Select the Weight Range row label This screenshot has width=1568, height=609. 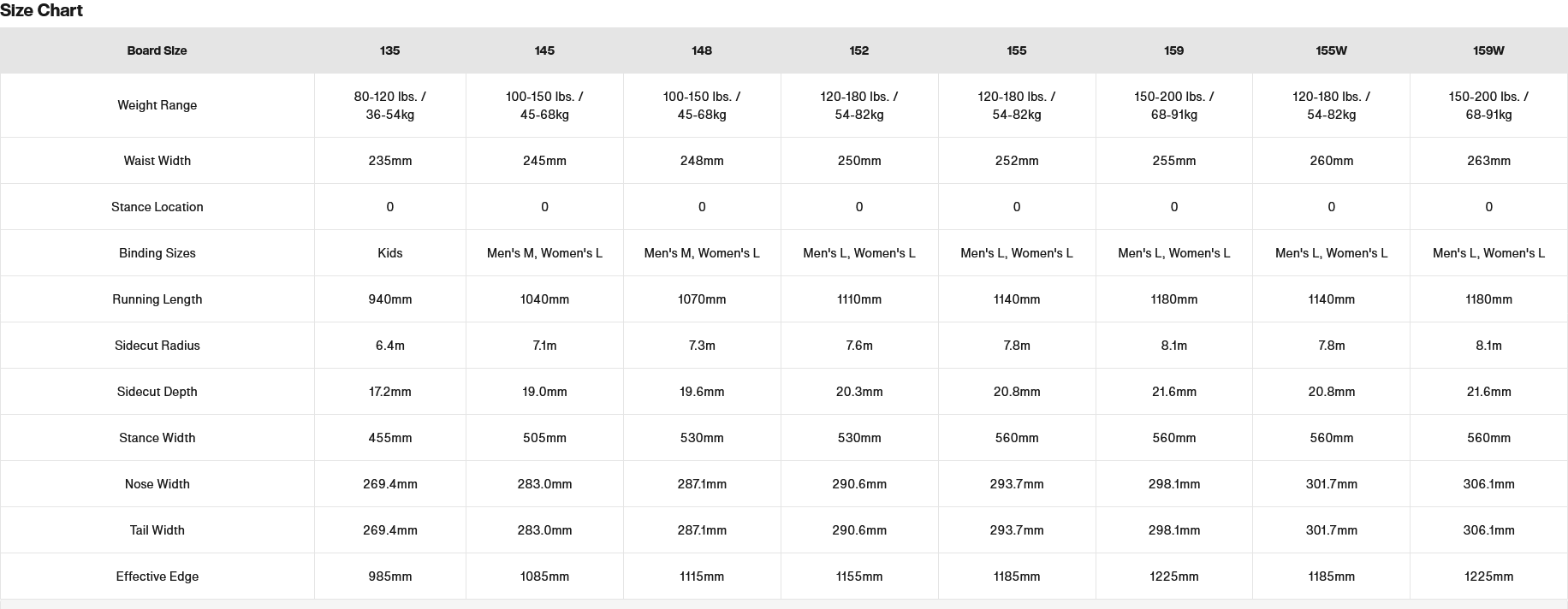[x=157, y=105]
